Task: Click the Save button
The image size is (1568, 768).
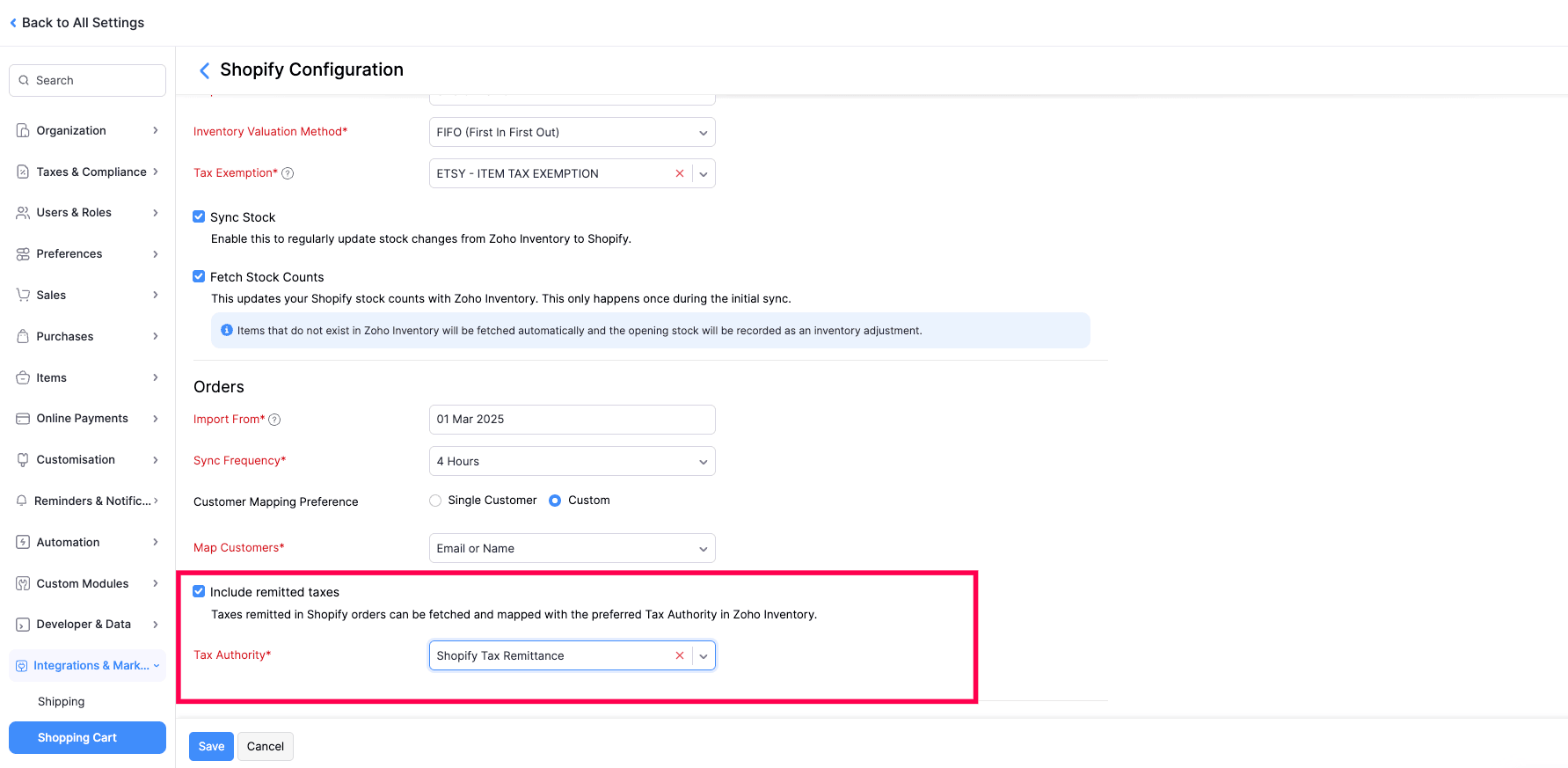Action: 211,746
